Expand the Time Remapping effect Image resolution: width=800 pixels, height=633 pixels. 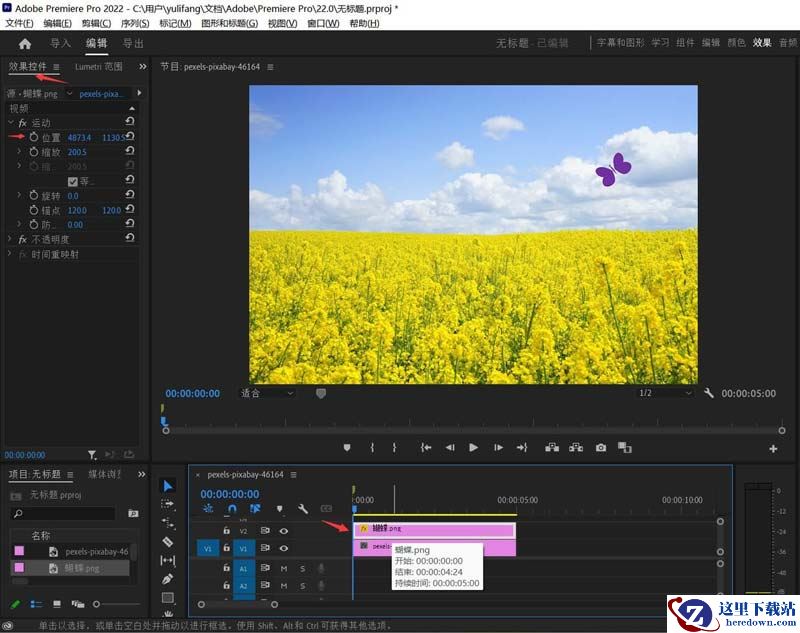(10, 253)
